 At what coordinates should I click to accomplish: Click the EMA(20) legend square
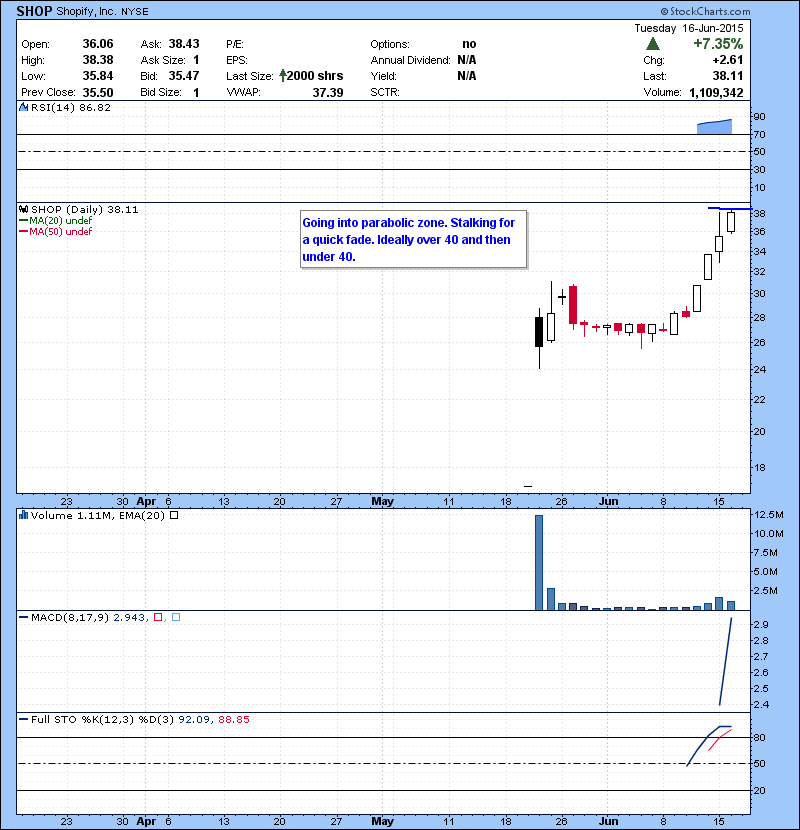tap(174, 515)
